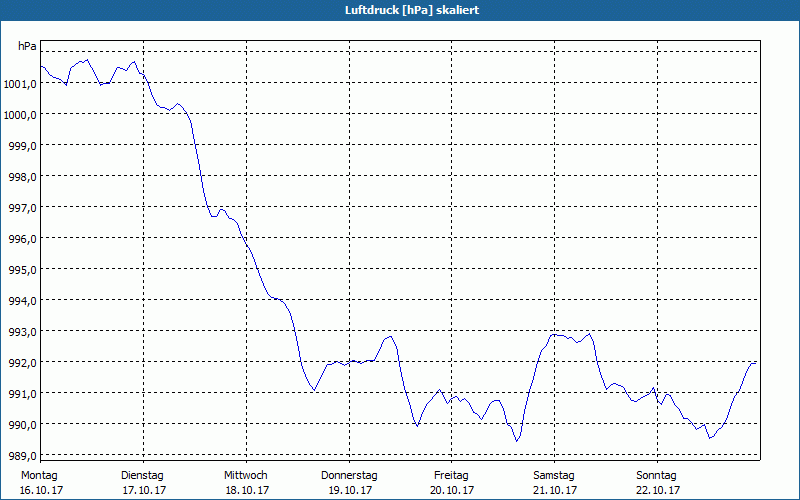Select the 1000,0 axis value
This screenshot has height=500, width=800.
[20, 114]
